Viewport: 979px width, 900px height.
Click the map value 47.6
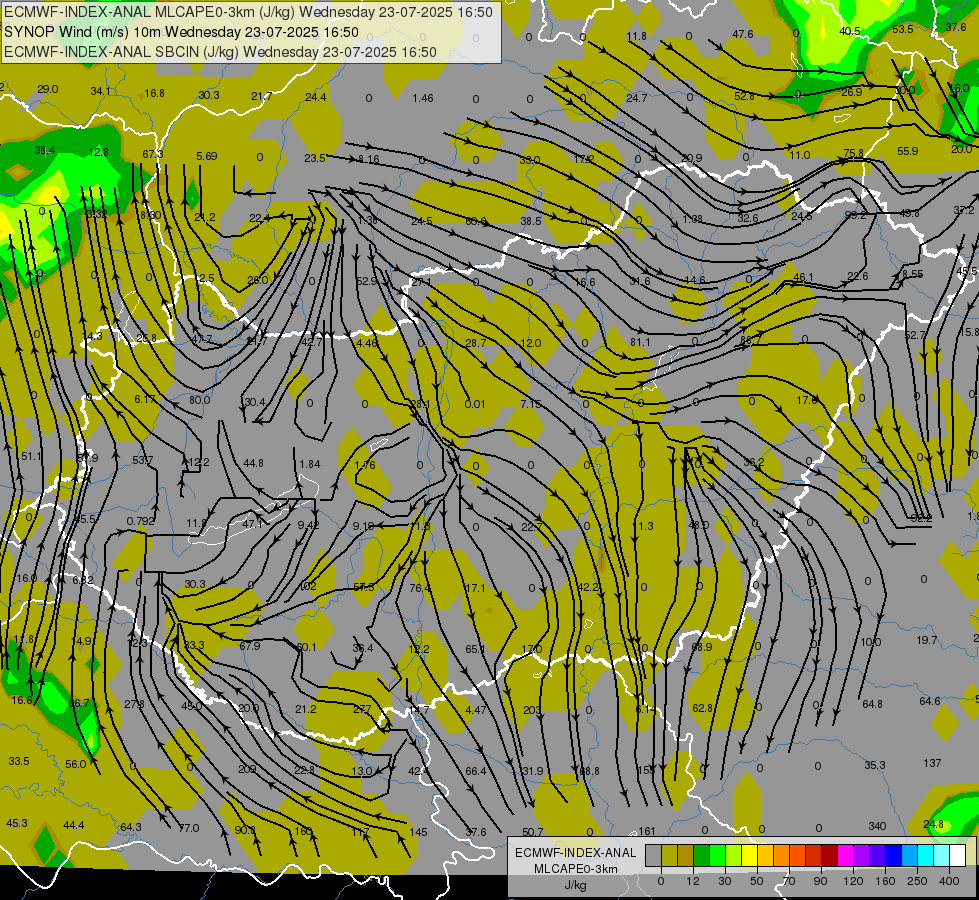click(x=743, y=34)
